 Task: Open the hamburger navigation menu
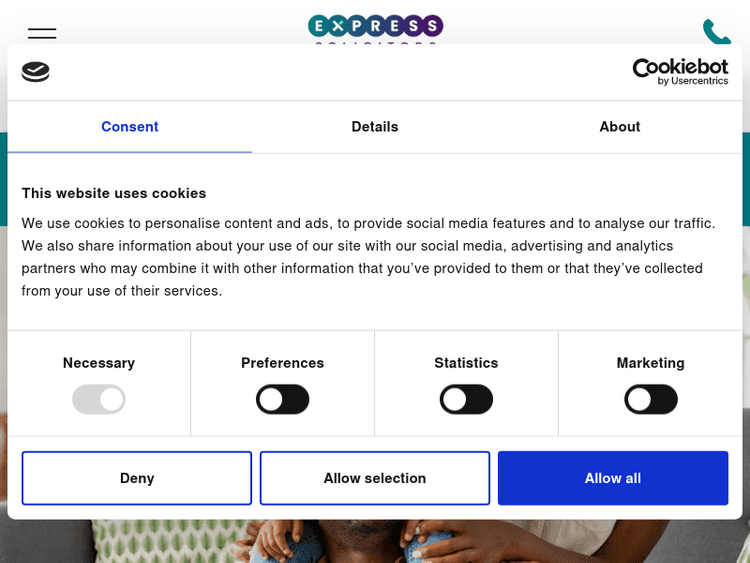[42, 33]
